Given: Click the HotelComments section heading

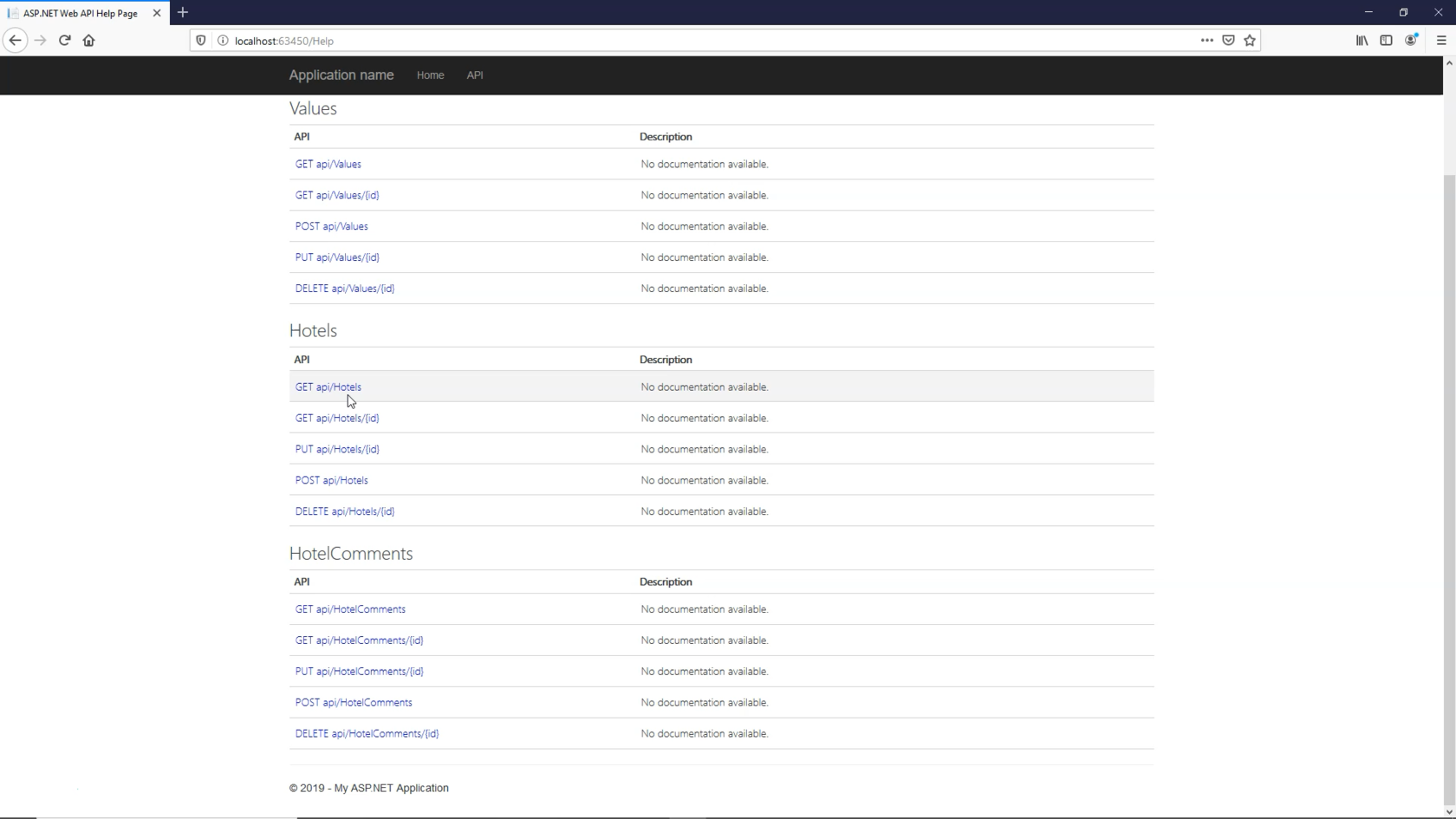Looking at the screenshot, I should coord(351,554).
